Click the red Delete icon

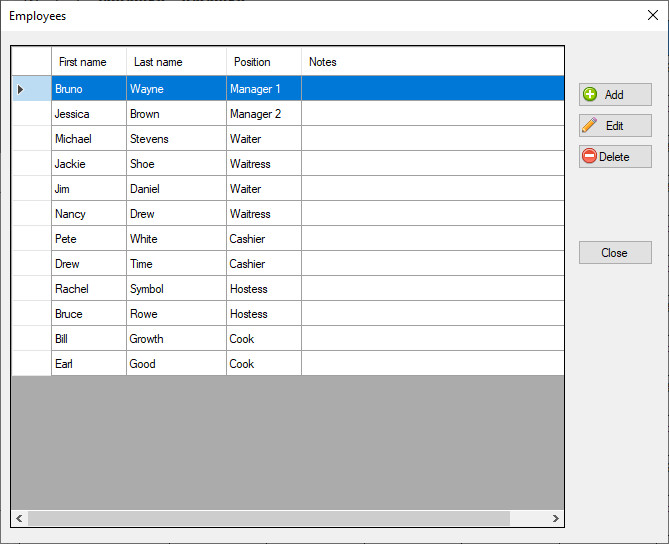pyautogui.click(x=589, y=156)
